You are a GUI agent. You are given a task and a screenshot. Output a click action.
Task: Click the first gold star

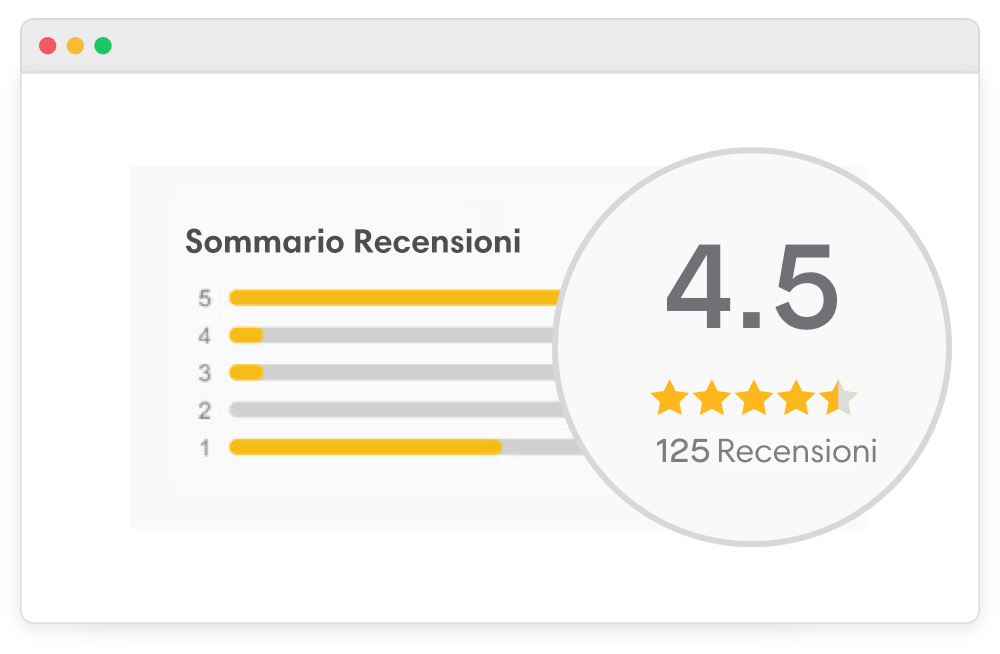669,398
